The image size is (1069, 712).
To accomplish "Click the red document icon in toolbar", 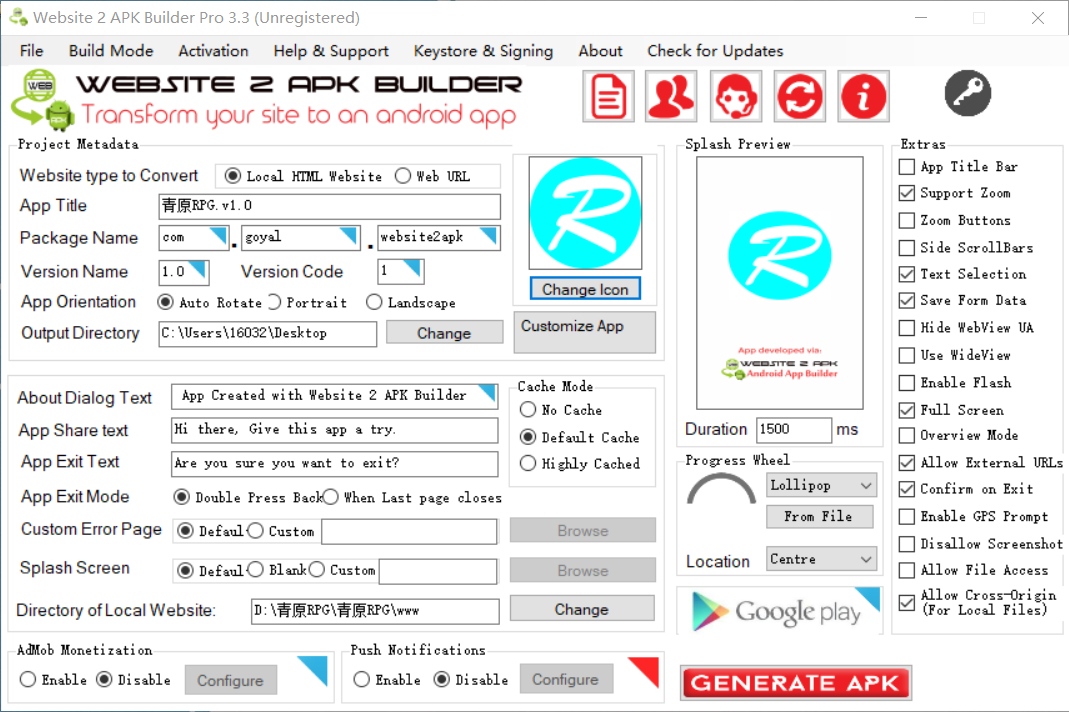I will coord(608,96).
